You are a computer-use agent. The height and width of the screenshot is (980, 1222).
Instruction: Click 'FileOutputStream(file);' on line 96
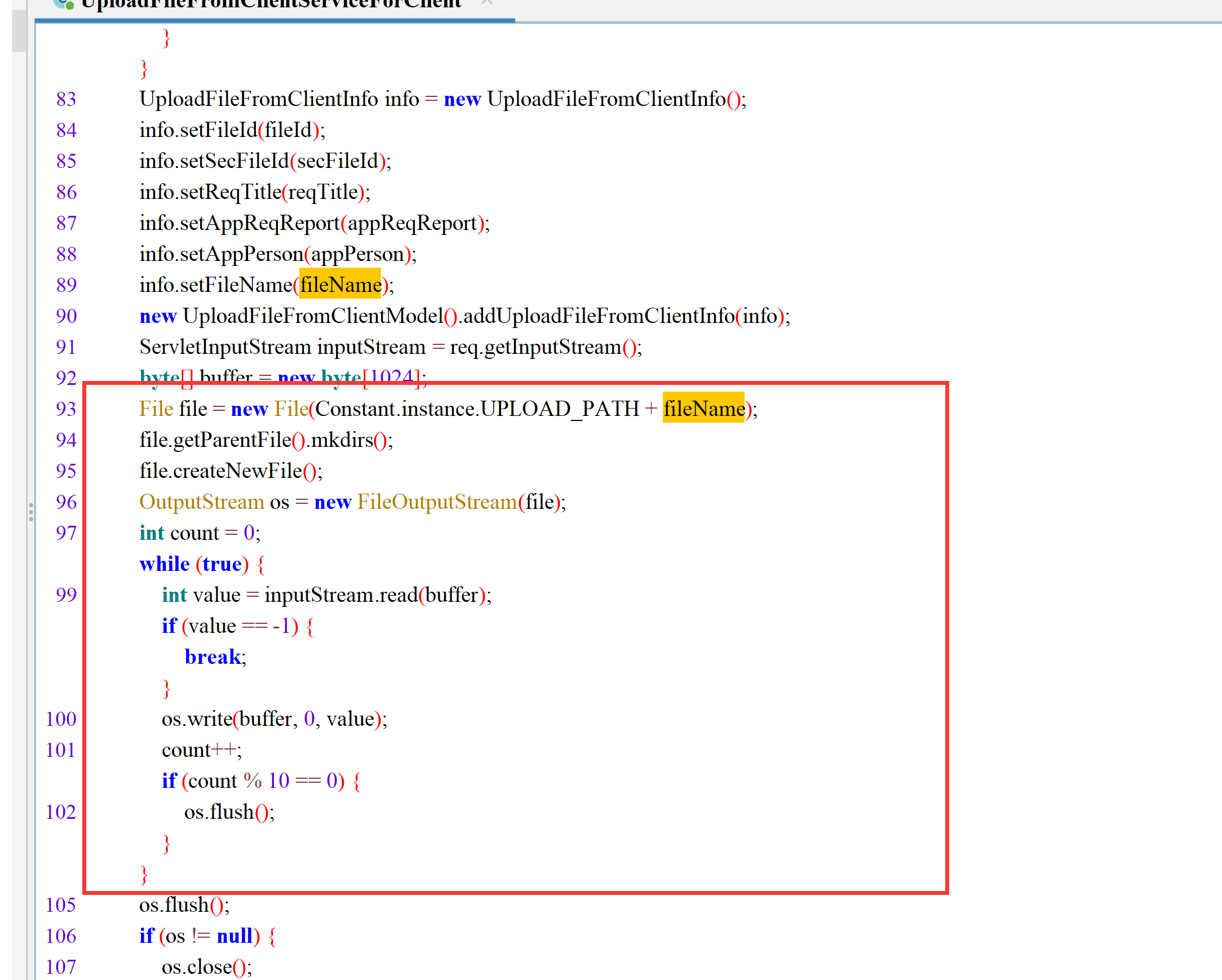coord(462,502)
